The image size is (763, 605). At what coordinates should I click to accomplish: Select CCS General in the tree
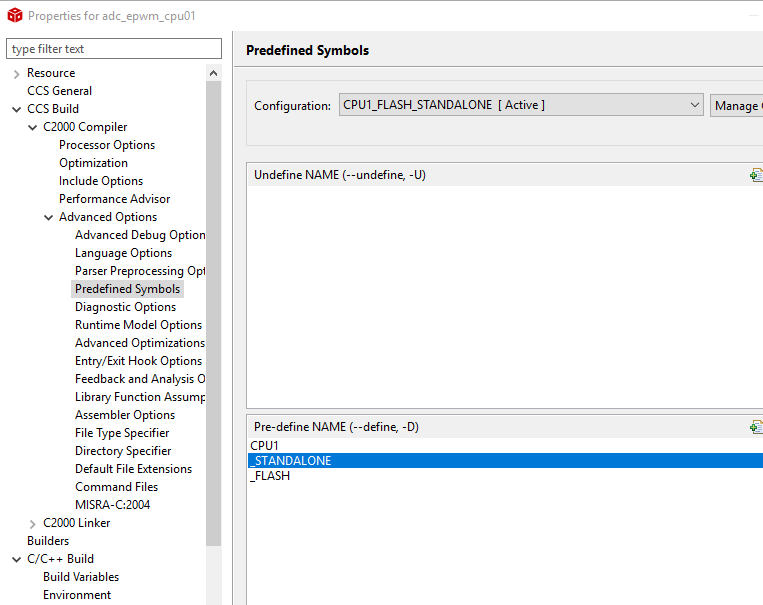point(59,91)
